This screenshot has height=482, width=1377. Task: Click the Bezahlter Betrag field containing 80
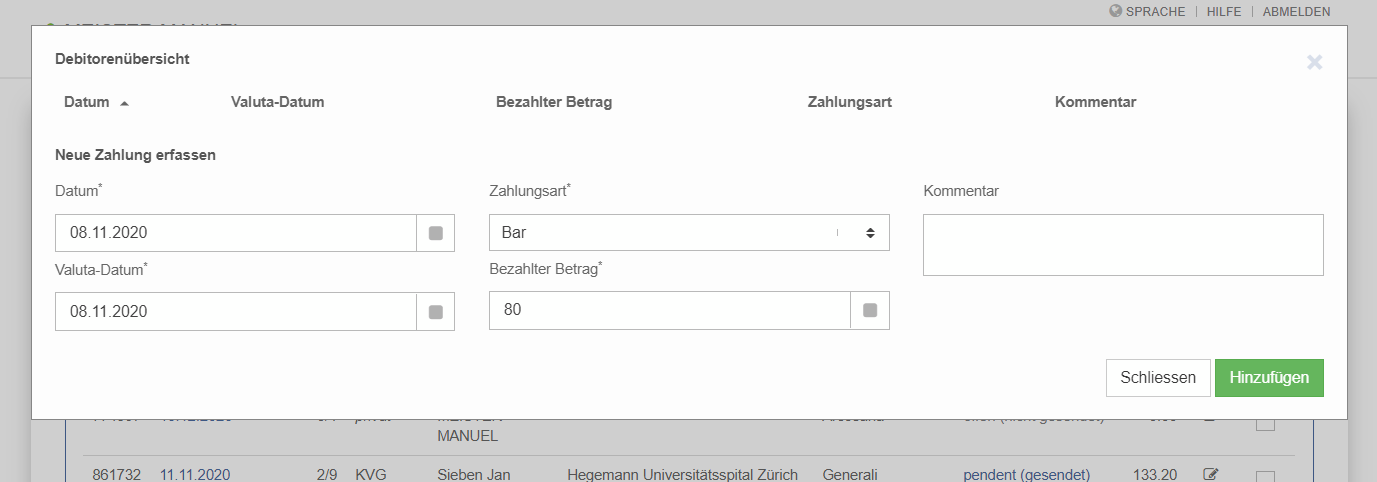669,311
